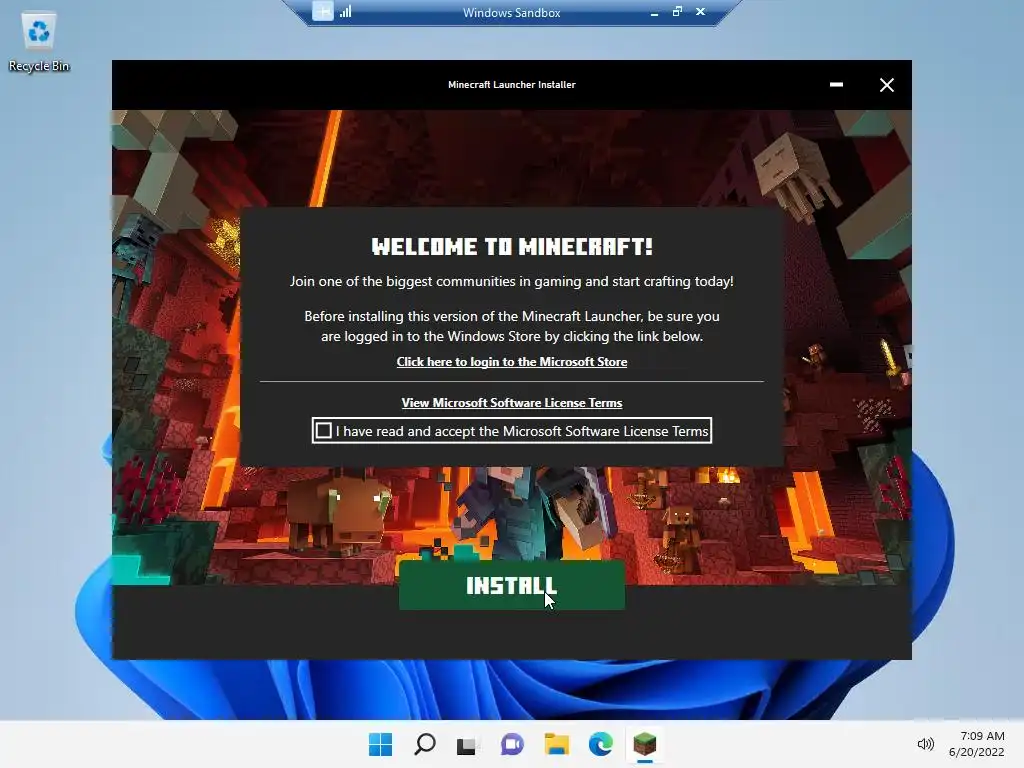
Task: Open the volume speaker tray icon
Action: 925,744
